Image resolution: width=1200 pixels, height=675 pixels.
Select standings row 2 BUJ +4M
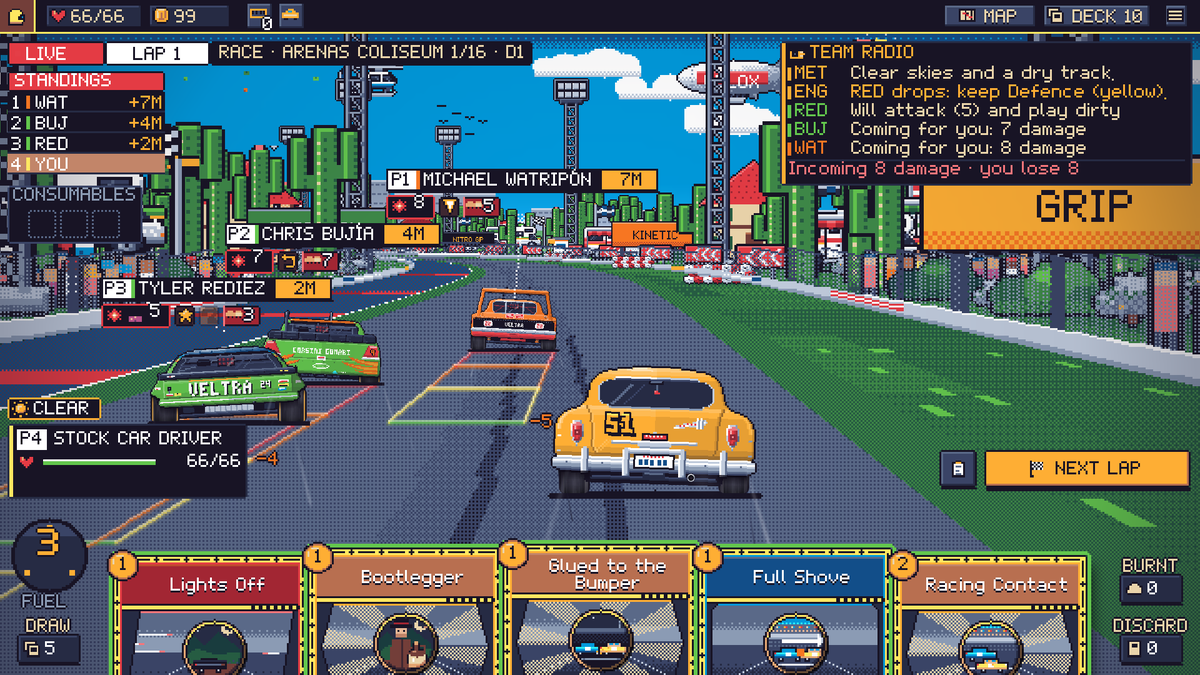pos(86,122)
